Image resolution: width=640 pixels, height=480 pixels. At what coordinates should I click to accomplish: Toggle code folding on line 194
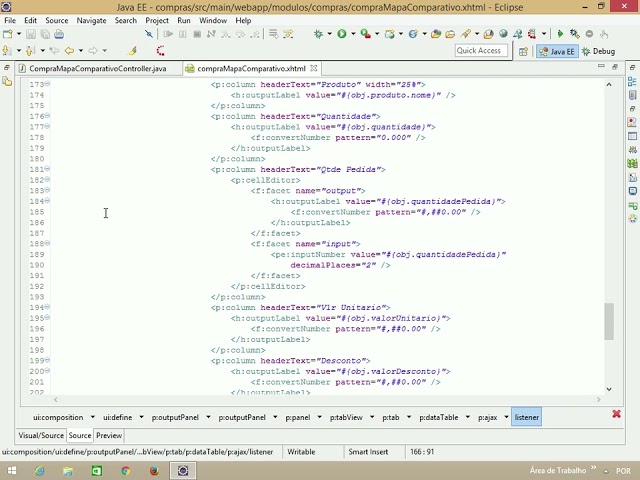47,307
